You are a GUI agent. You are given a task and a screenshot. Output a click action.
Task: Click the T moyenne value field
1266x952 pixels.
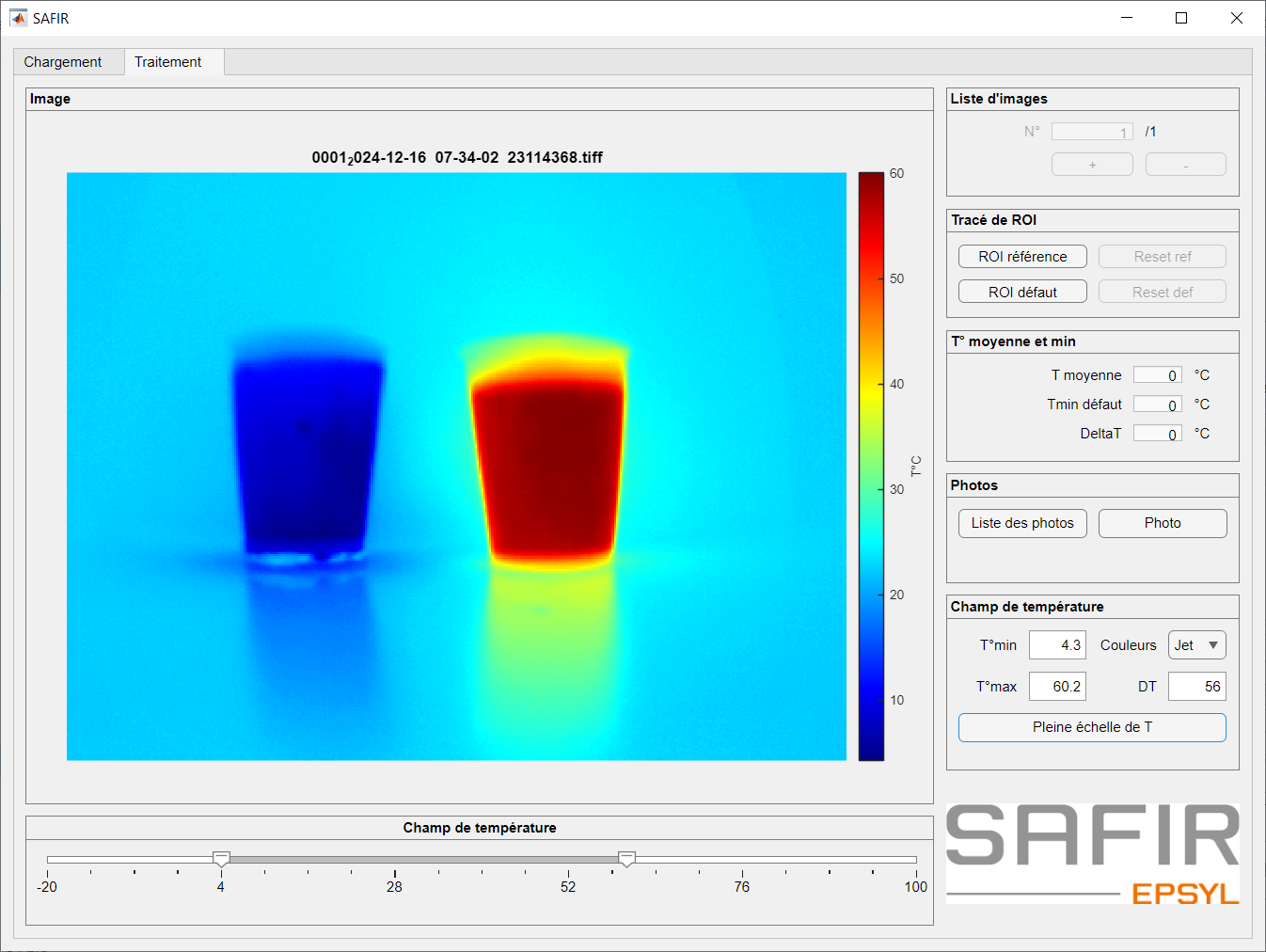1157,375
